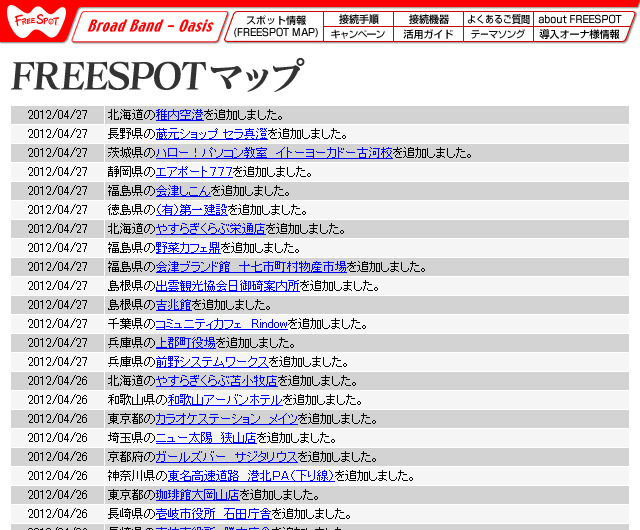Open the やすらぎくらぶ苫小牧店 link
This screenshot has width=640, height=530.
216,381
